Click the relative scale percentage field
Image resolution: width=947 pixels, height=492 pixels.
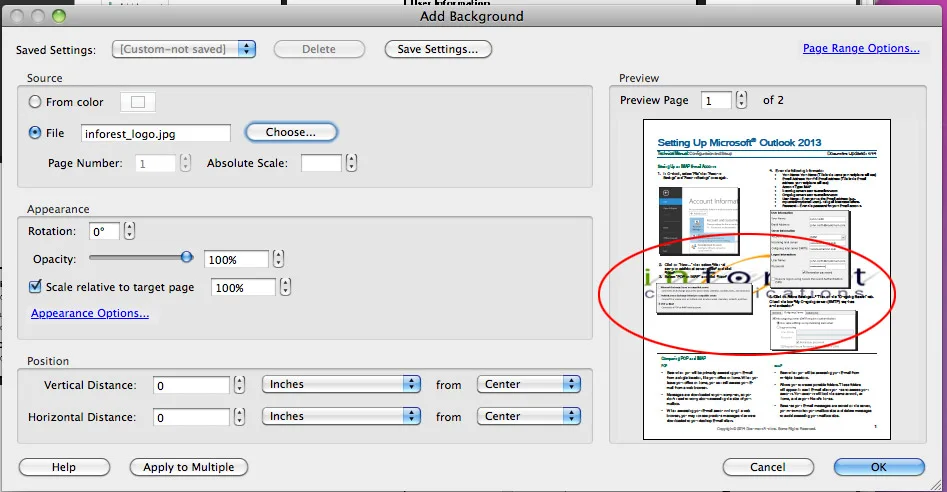point(243,287)
